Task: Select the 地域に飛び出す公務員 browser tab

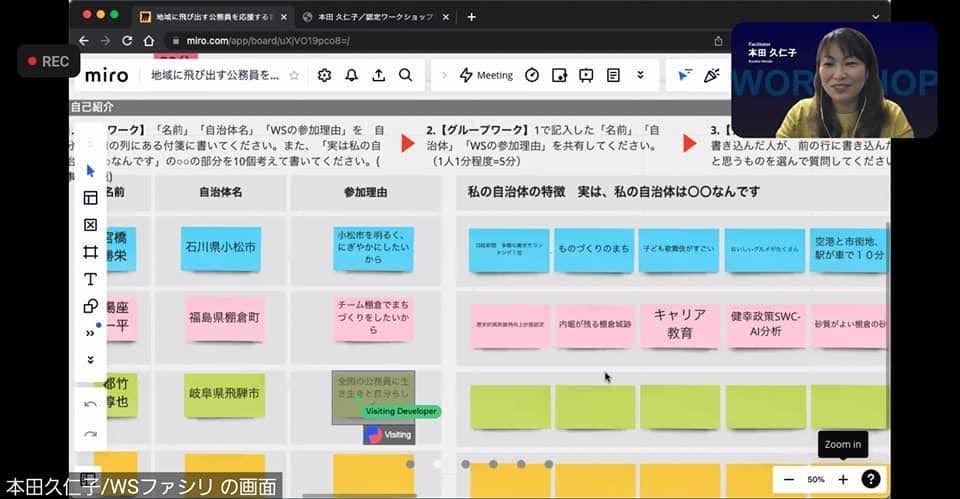Action: pos(214,17)
